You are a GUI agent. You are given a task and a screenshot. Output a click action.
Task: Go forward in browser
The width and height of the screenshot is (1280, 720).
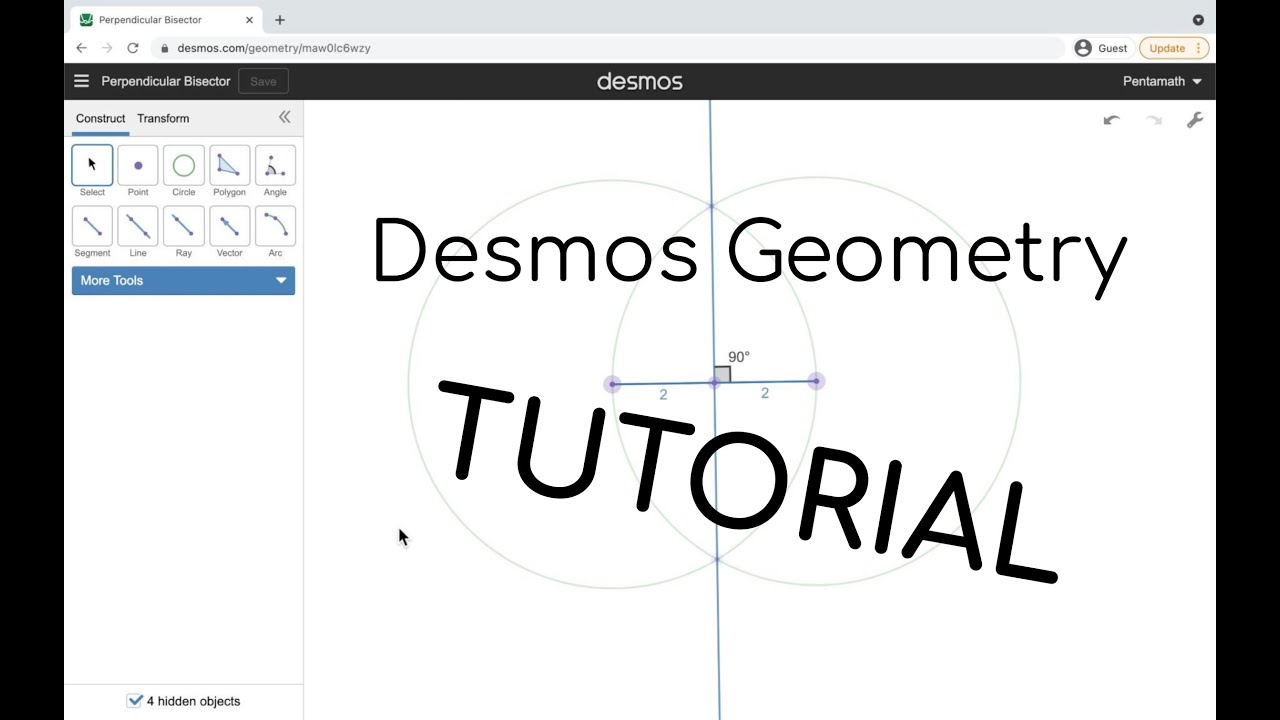click(107, 48)
